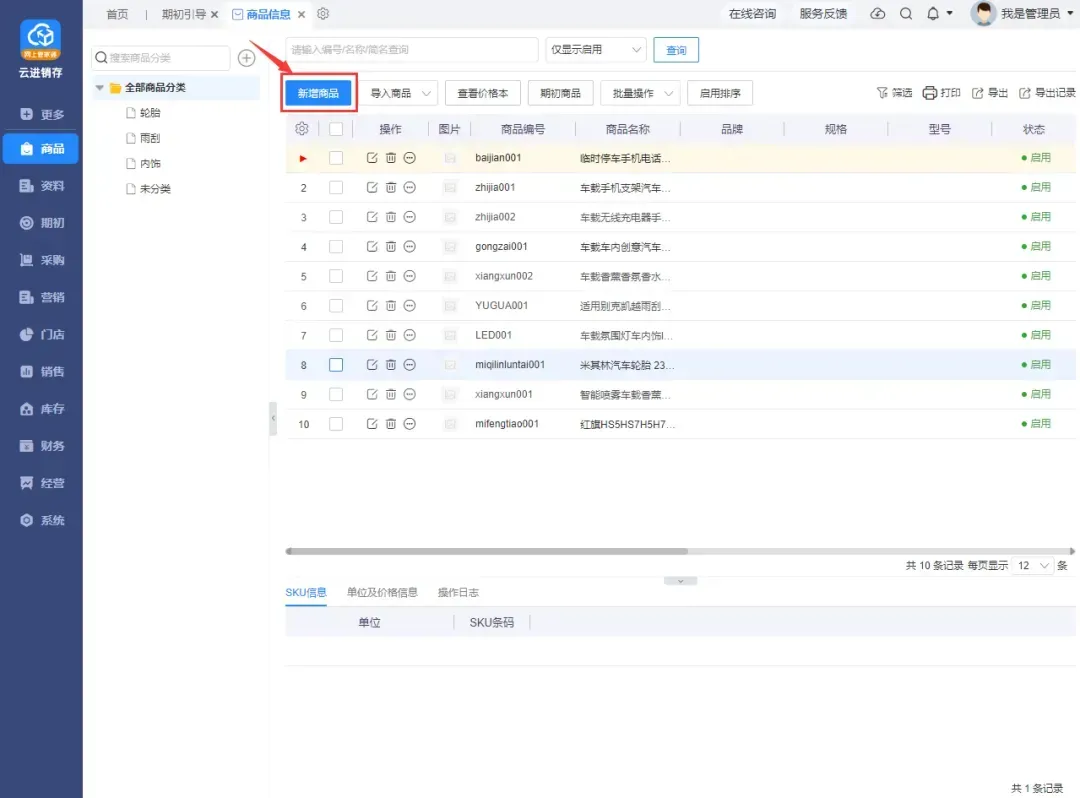Open the per-page count dropdown showing 12
This screenshot has height=798, width=1080.
(x=1032, y=565)
